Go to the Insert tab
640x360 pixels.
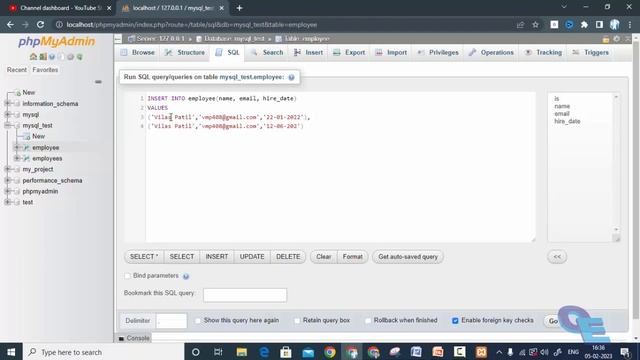click(x=309, y=53)
